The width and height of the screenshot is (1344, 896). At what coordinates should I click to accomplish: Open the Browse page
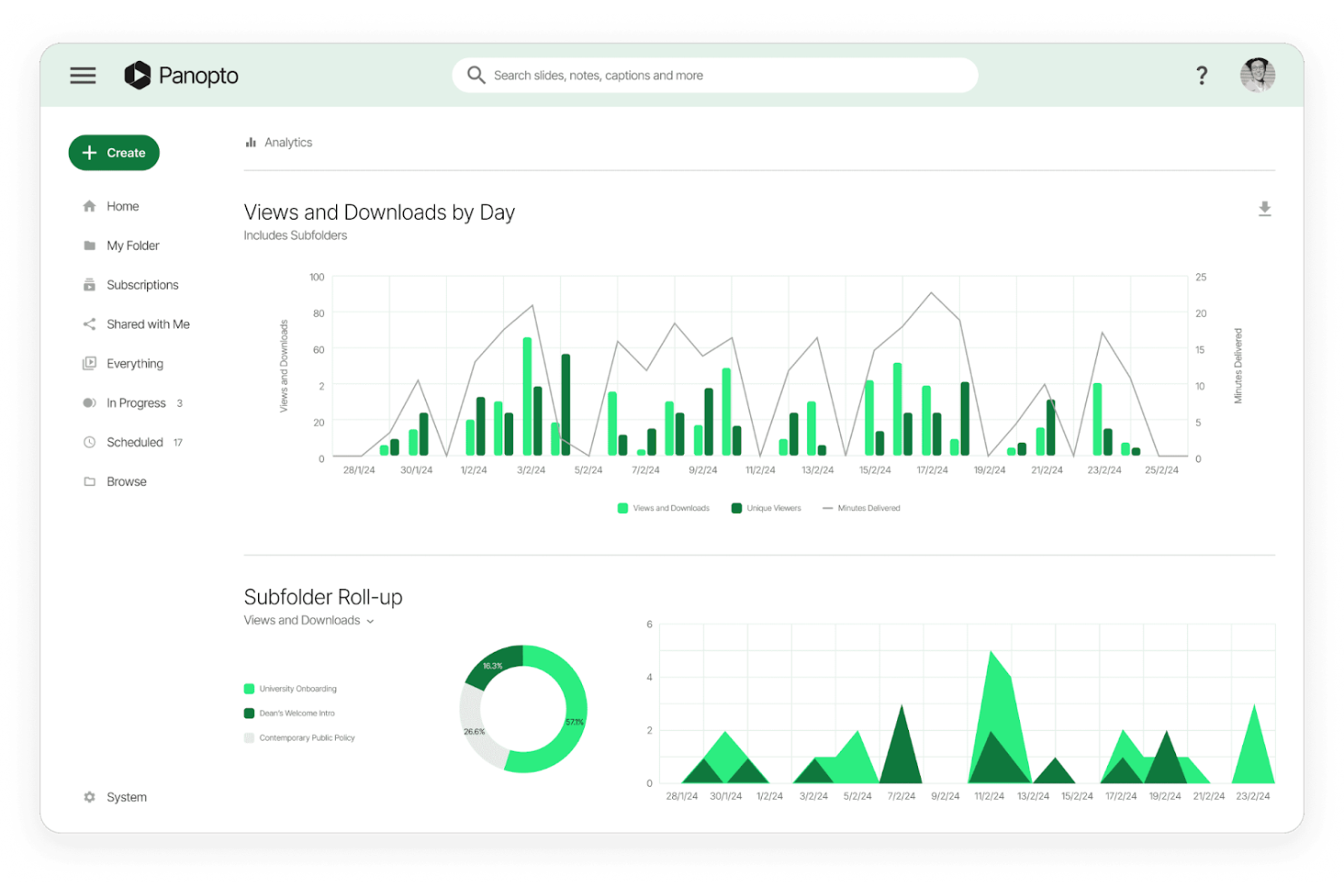126,481
